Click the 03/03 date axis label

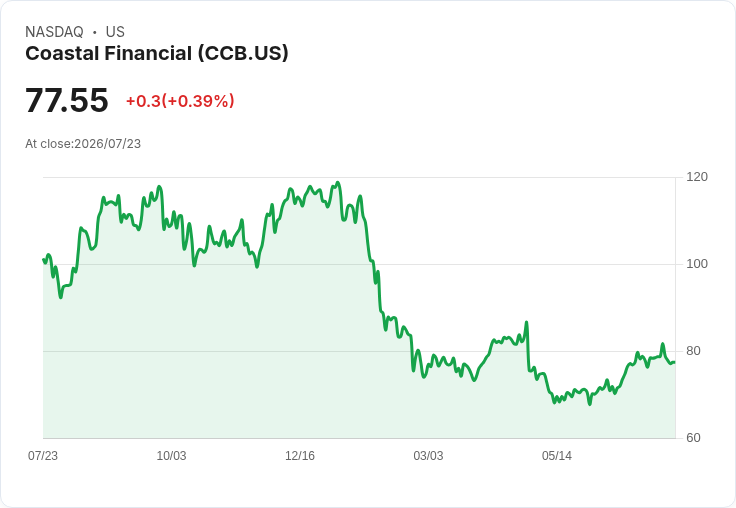(428, 455)
